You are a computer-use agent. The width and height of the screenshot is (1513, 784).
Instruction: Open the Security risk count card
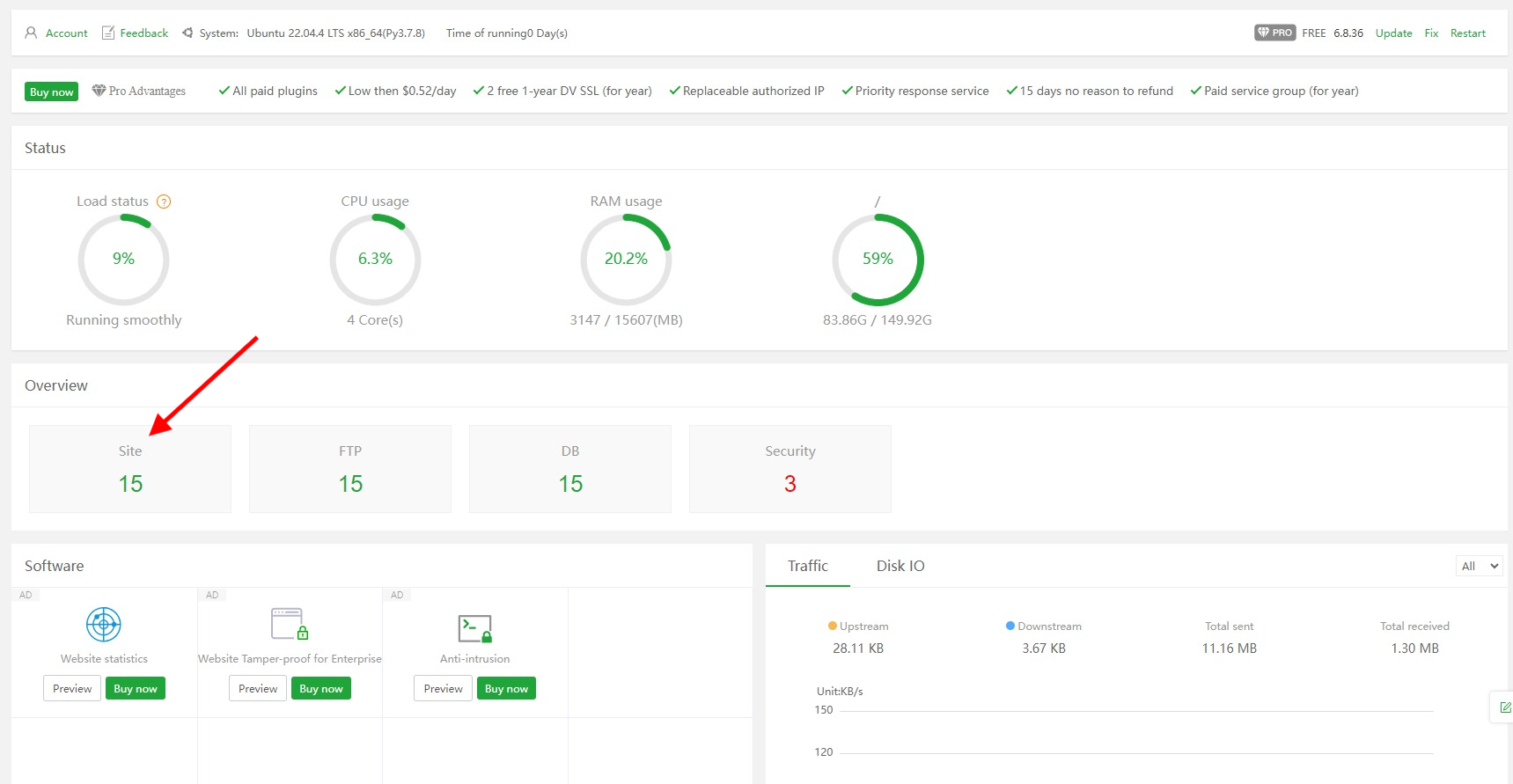(790, 469)
